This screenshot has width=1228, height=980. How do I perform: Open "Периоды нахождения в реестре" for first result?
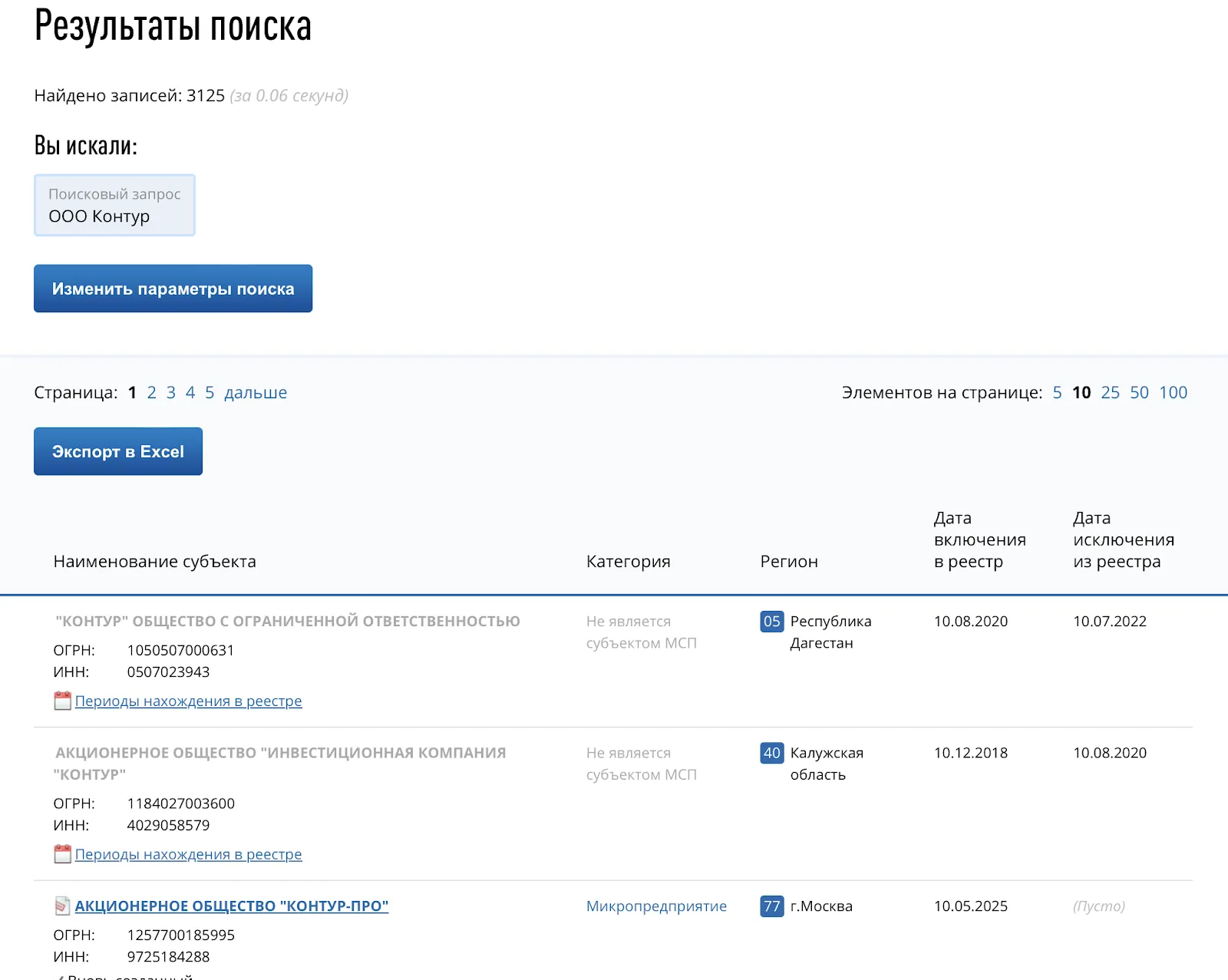point(188,701)
